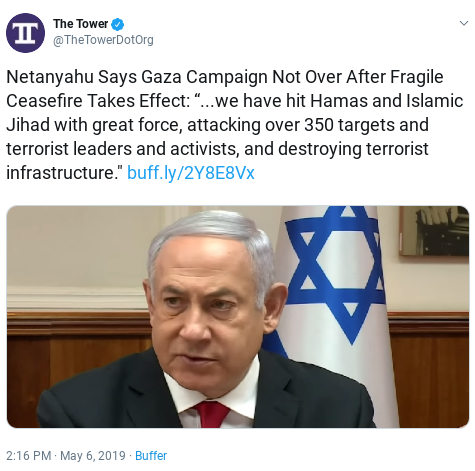Click the blue verified badge

pyautogui.click(x=118, y=24)
